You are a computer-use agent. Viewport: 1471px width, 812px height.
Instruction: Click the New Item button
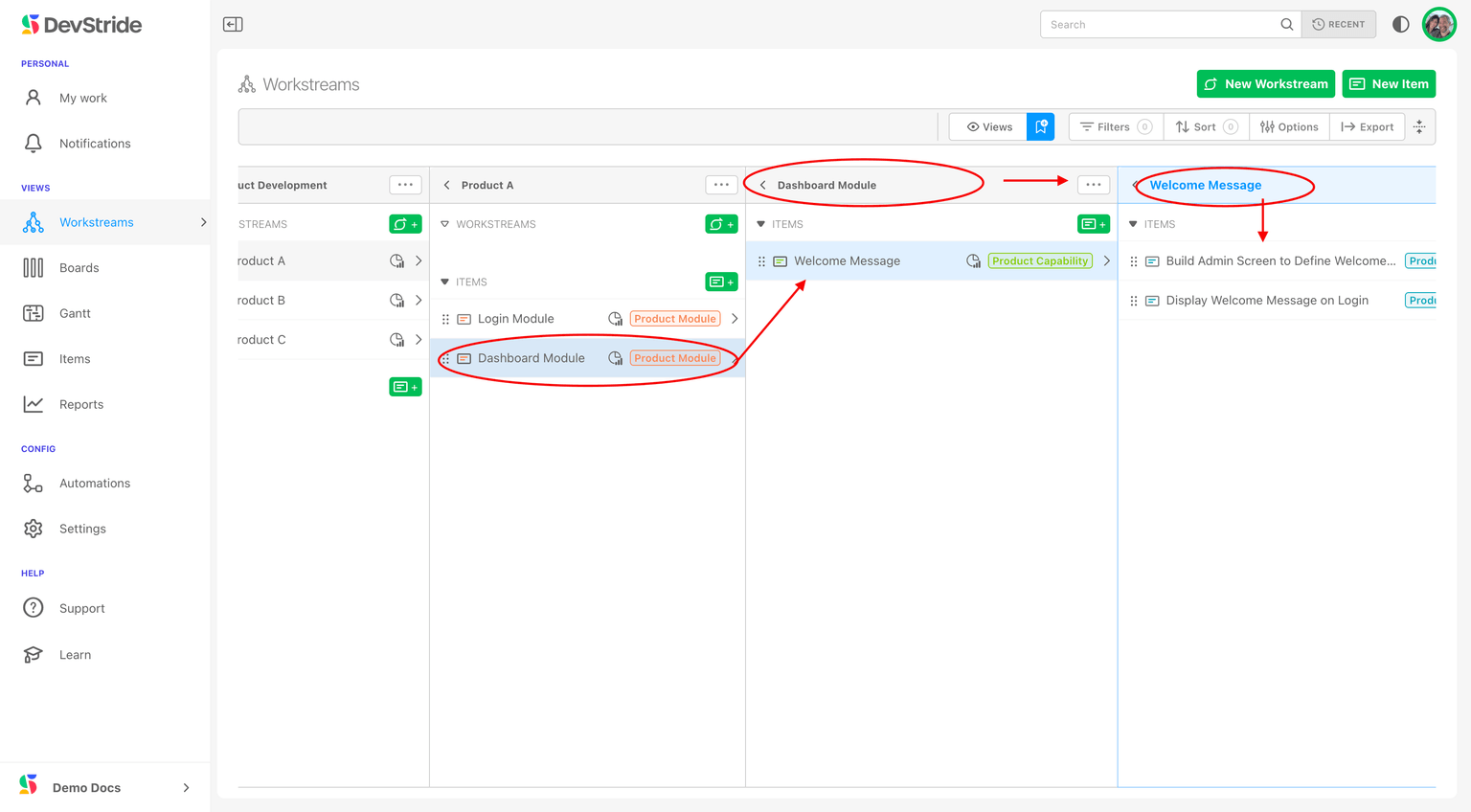[x=1388, y=84]
